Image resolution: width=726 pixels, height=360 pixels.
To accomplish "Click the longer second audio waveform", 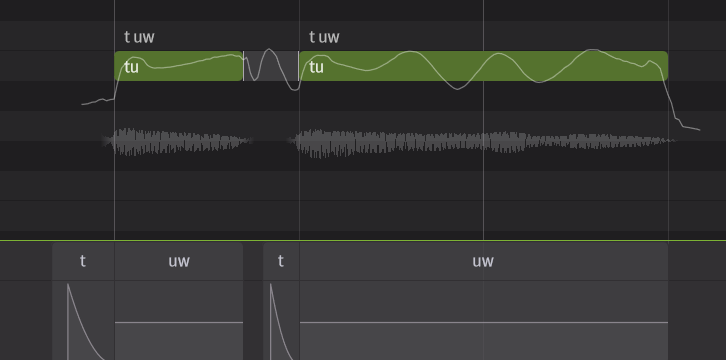I will 482,143.
